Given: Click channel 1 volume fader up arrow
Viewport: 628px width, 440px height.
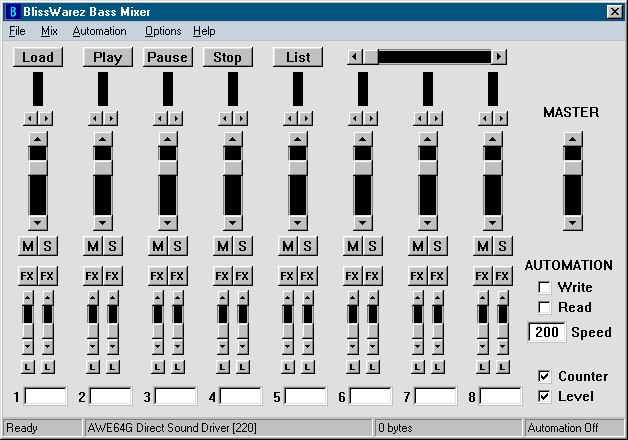Looking at the screenshot, I should point(38,139).
